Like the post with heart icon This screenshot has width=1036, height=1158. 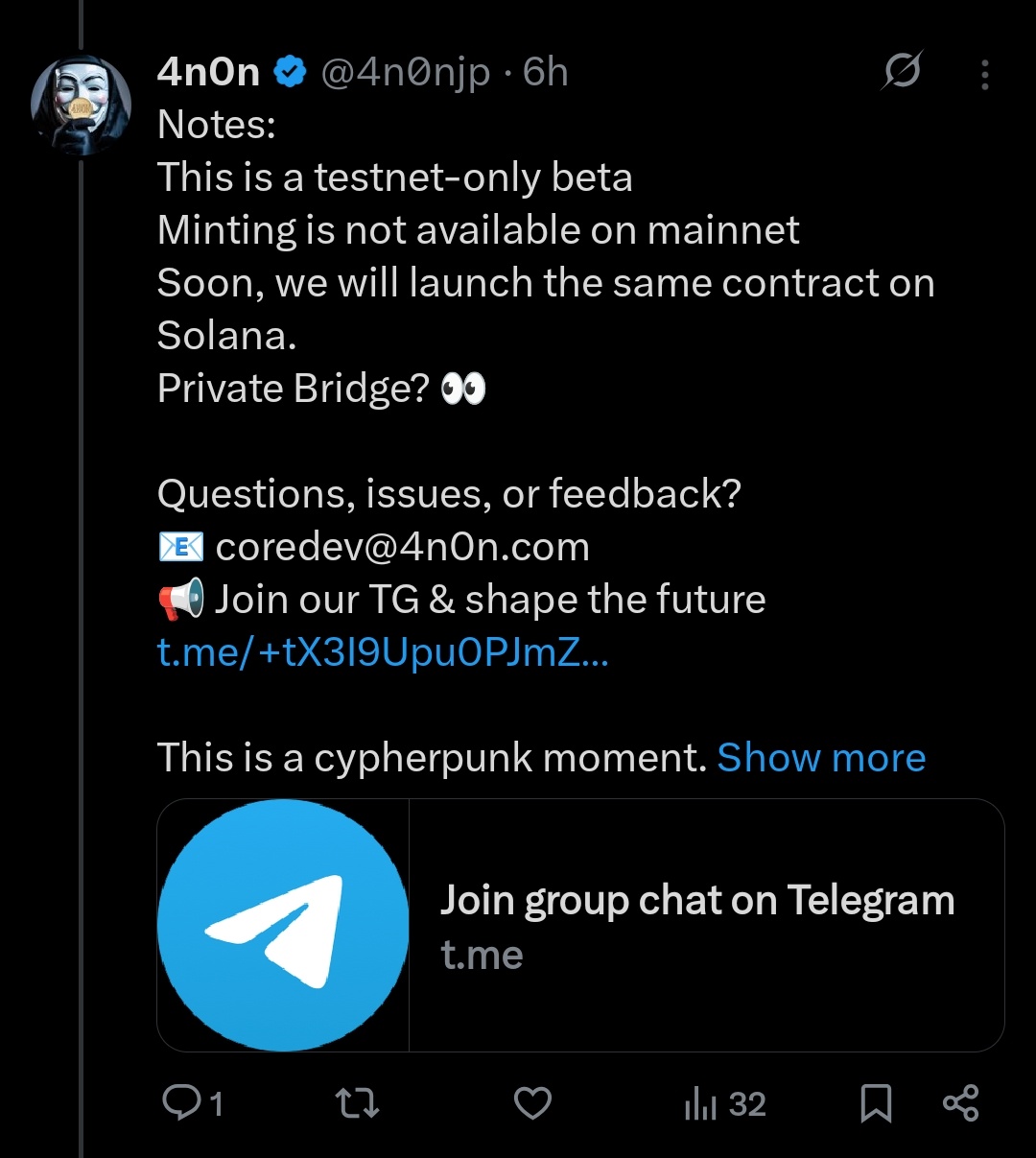point(532,1103)
